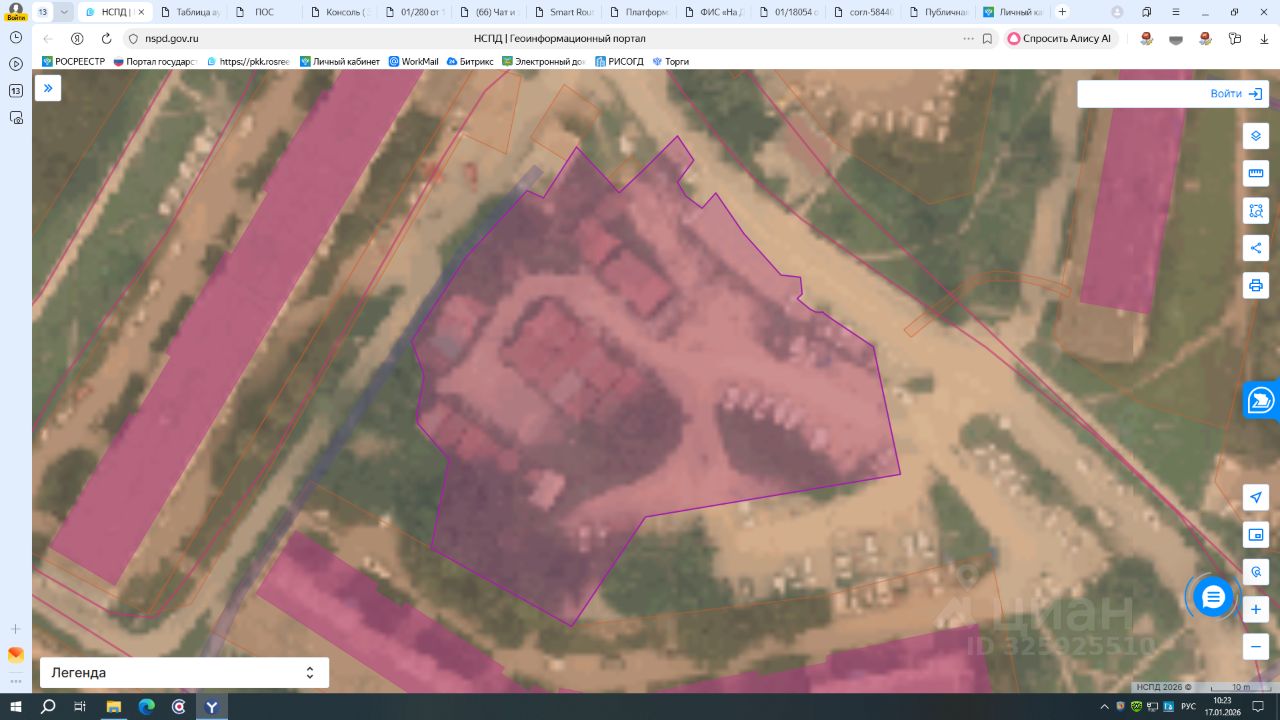This screenshot has width=1280, height=720.
Task: Center map on my location
Action: tap(1256, 498)
